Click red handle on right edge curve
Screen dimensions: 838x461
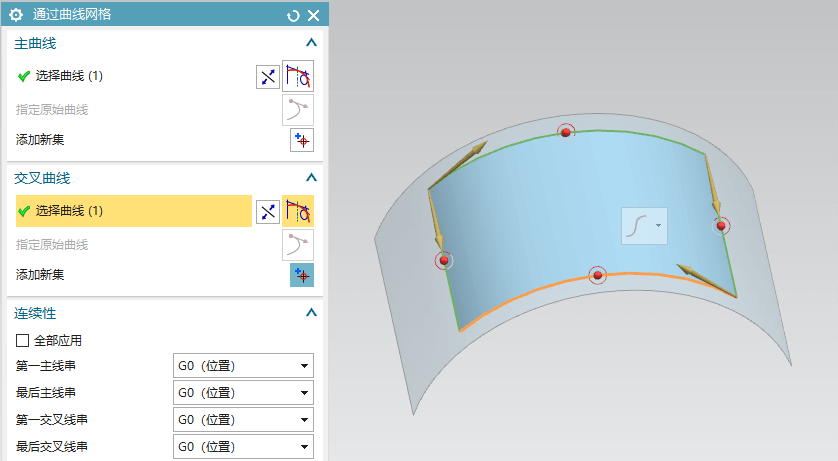click(x=721, y=226)
